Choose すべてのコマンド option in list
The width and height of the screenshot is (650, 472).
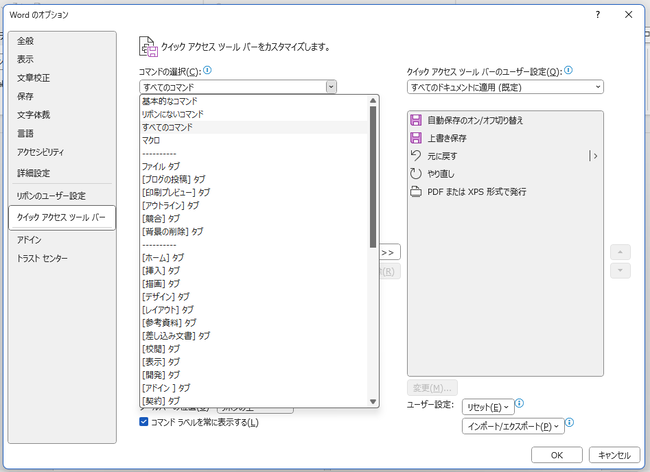pos(253,127)
